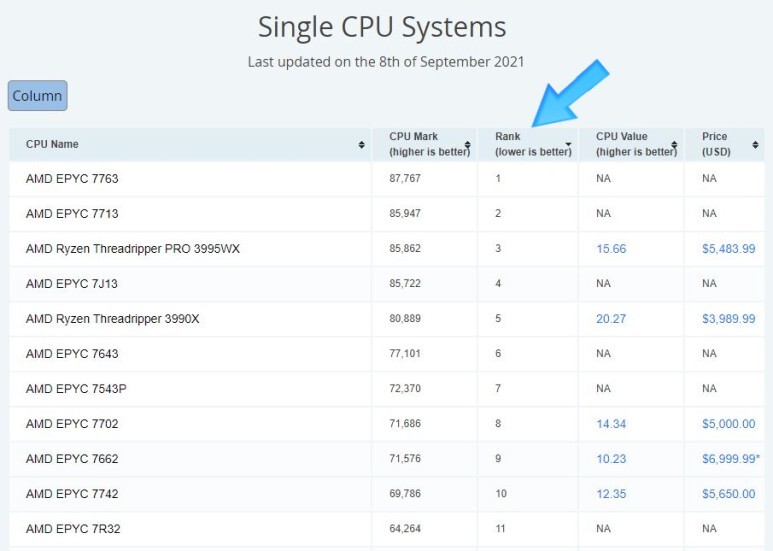This screenshot has height=551, width=773.
Task: Click rank cell 11 for EPYC 7R32
Action: click(500, 528)
